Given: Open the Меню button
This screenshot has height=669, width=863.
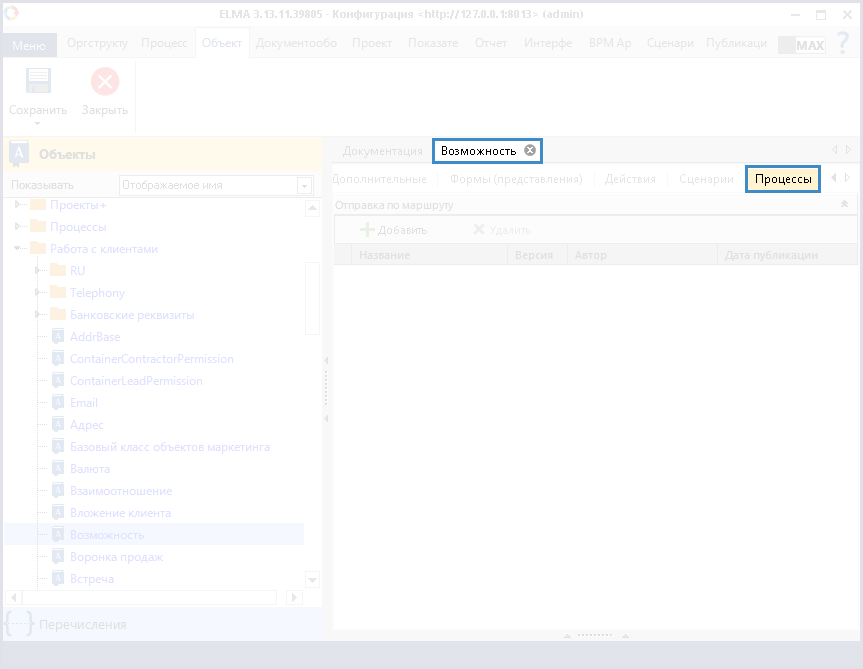Looking at the screenshot, I should pyautogui.click(x=28, y=45).
